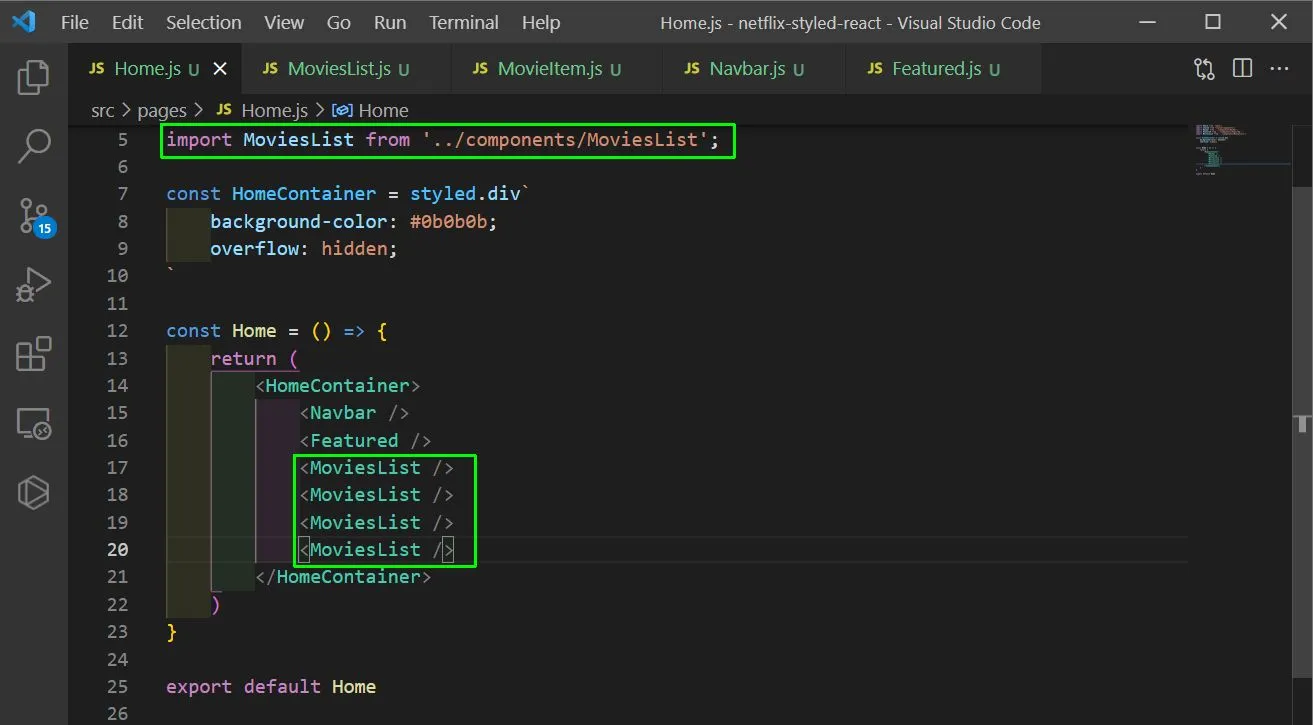Maximize the VS Code window

tap(1213, 22)
